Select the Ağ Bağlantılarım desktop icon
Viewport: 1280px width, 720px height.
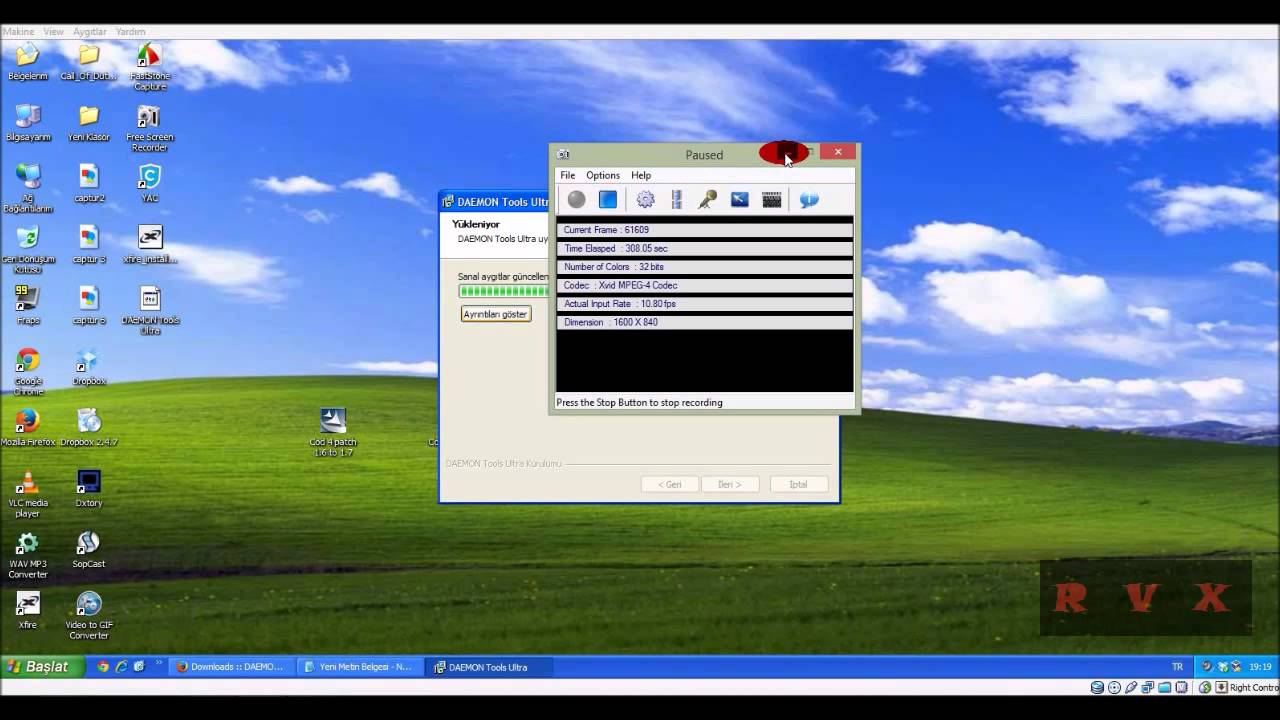28,189
